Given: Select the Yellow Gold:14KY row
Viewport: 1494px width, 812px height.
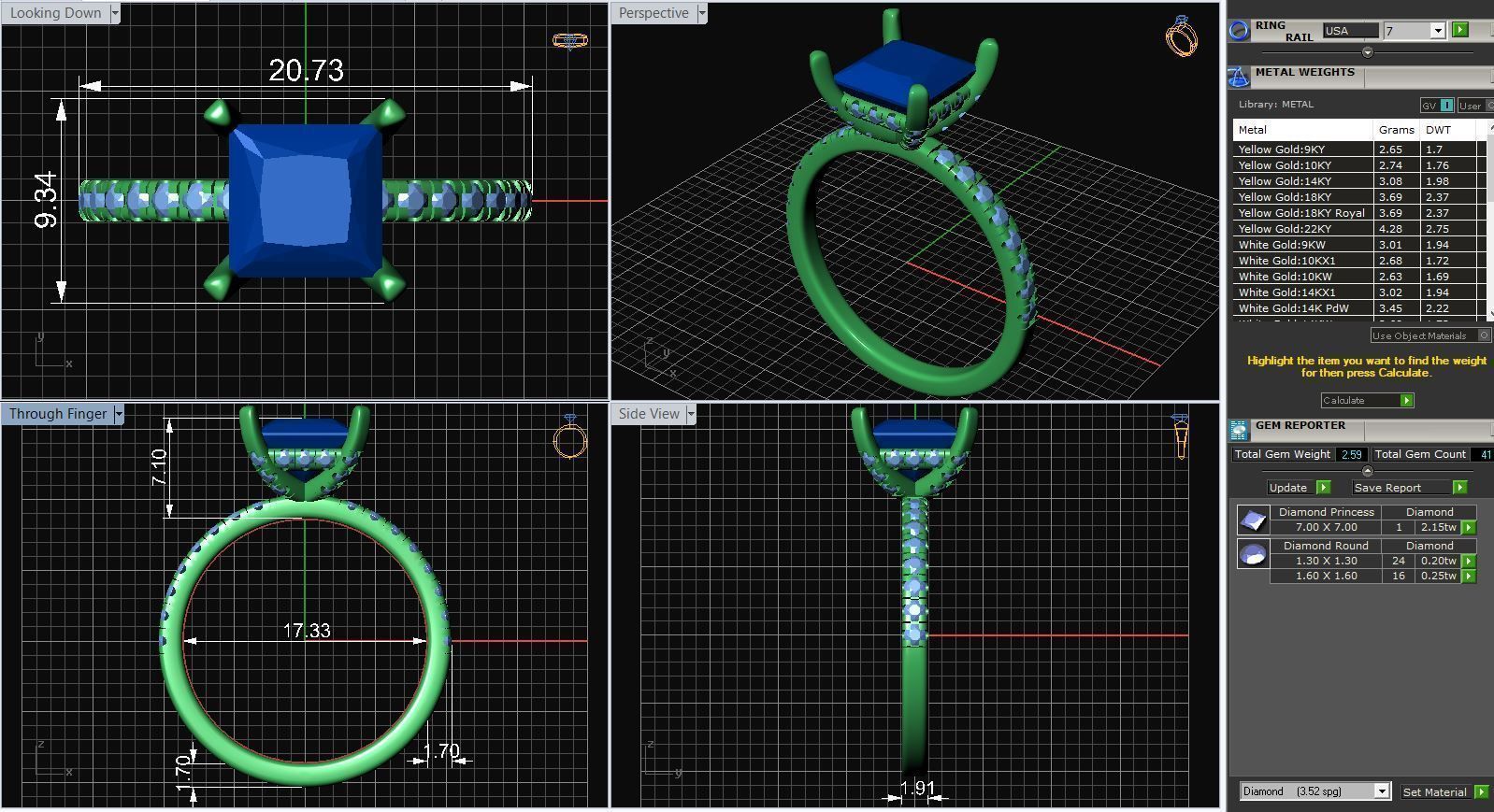Looking at the screenshot, I should (x=1359, y=181).
